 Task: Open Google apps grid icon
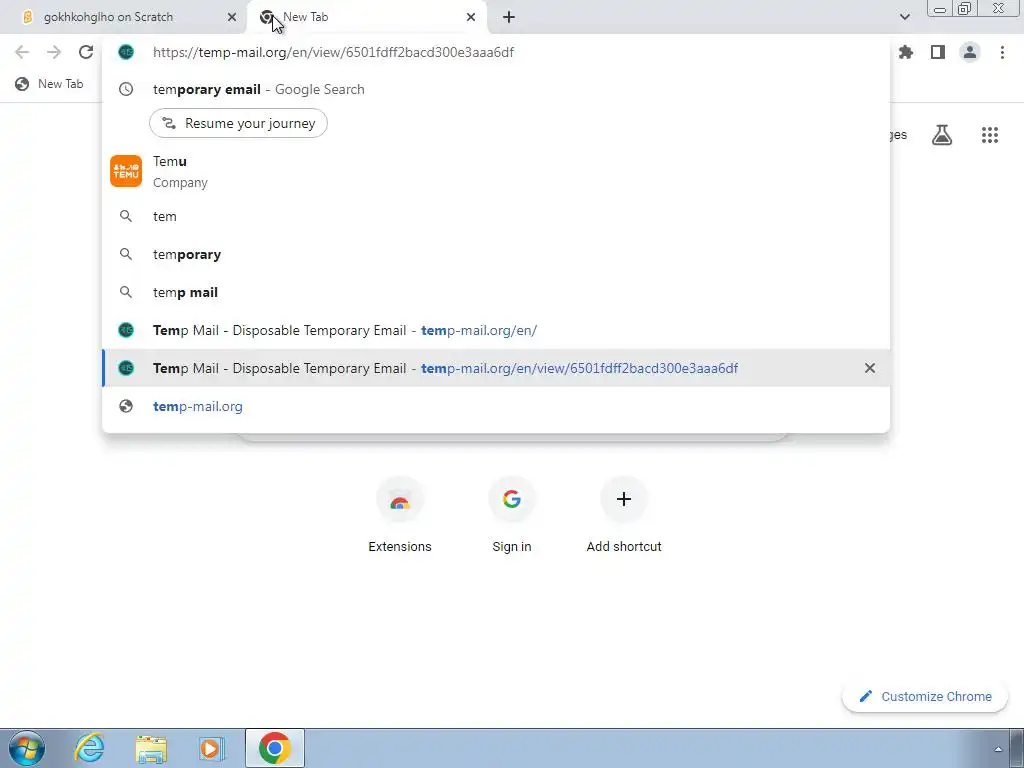990,135
